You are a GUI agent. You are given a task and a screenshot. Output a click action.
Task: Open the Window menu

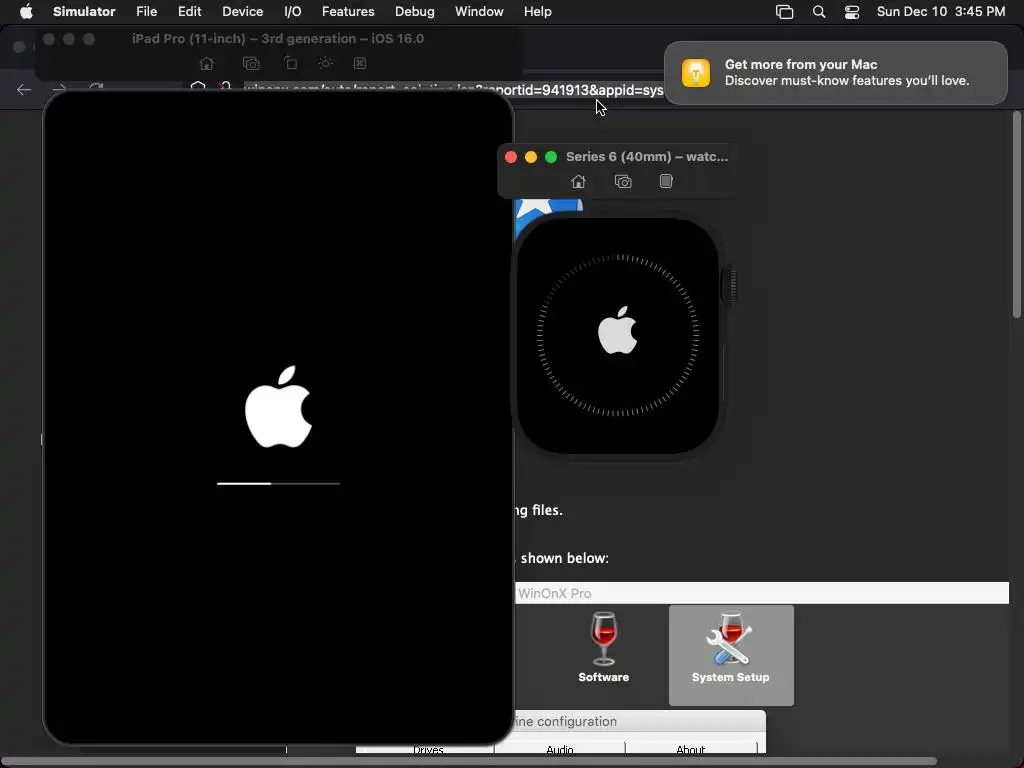pyautogui.click(x=479, y=11)
